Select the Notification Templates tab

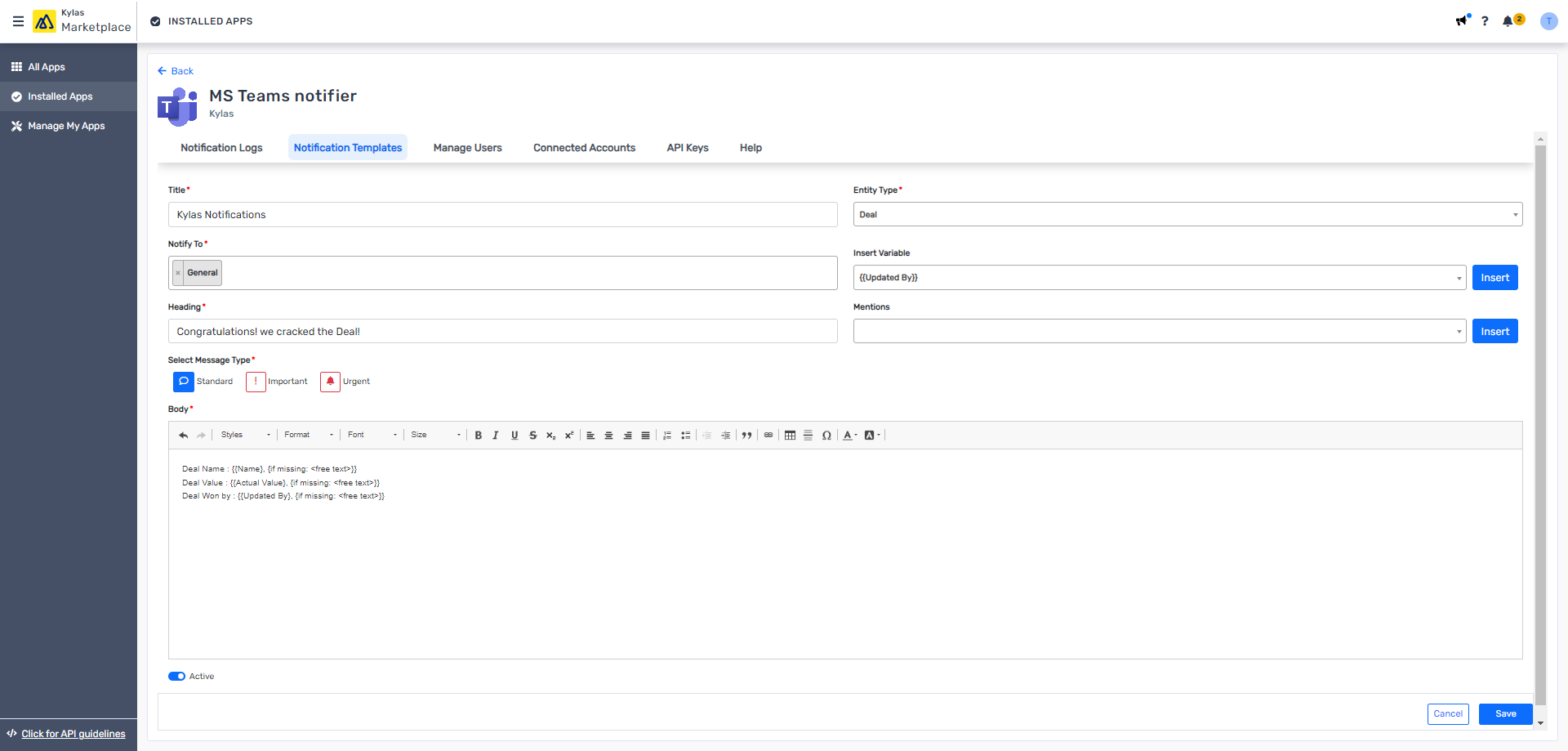click(x=348, y=148)
